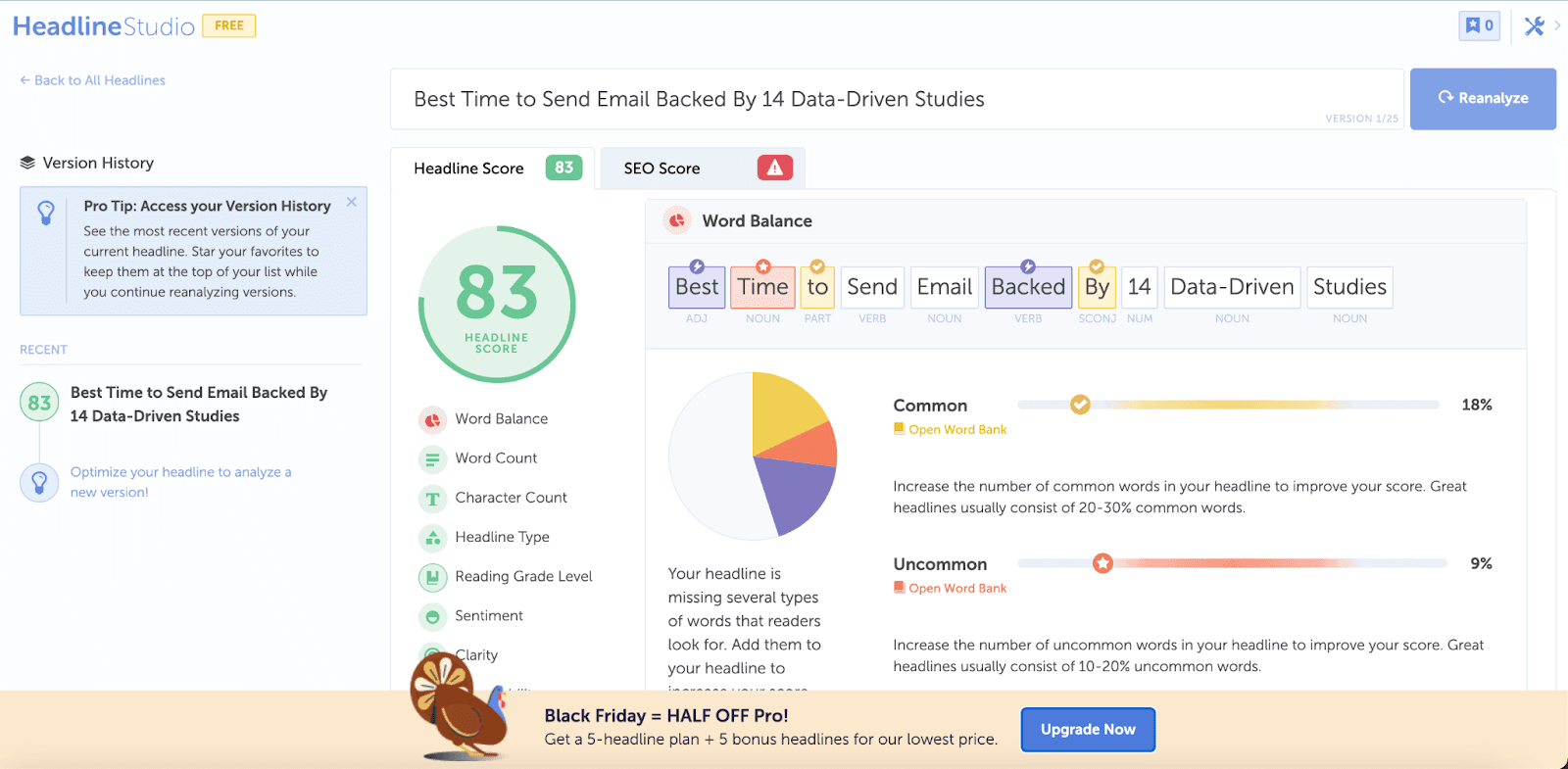The height and width of the screenshot is (769, 1568).
Task: Click the word chip 'Send'
Action: 872,287
